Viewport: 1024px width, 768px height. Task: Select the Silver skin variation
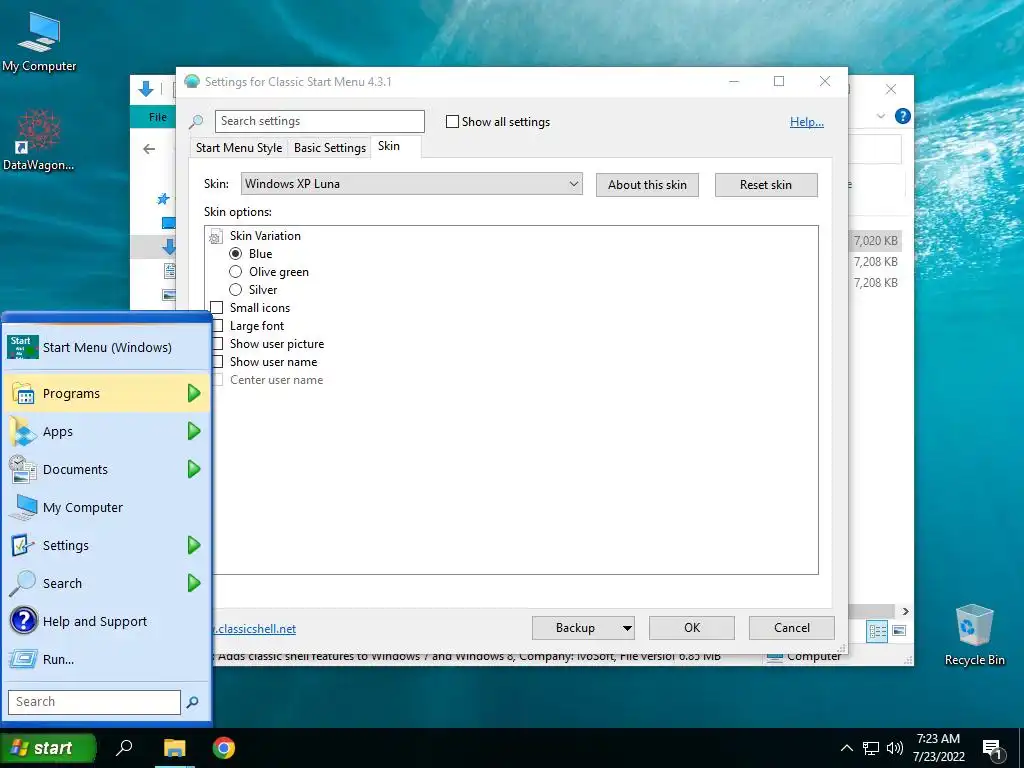coord(236,289)
